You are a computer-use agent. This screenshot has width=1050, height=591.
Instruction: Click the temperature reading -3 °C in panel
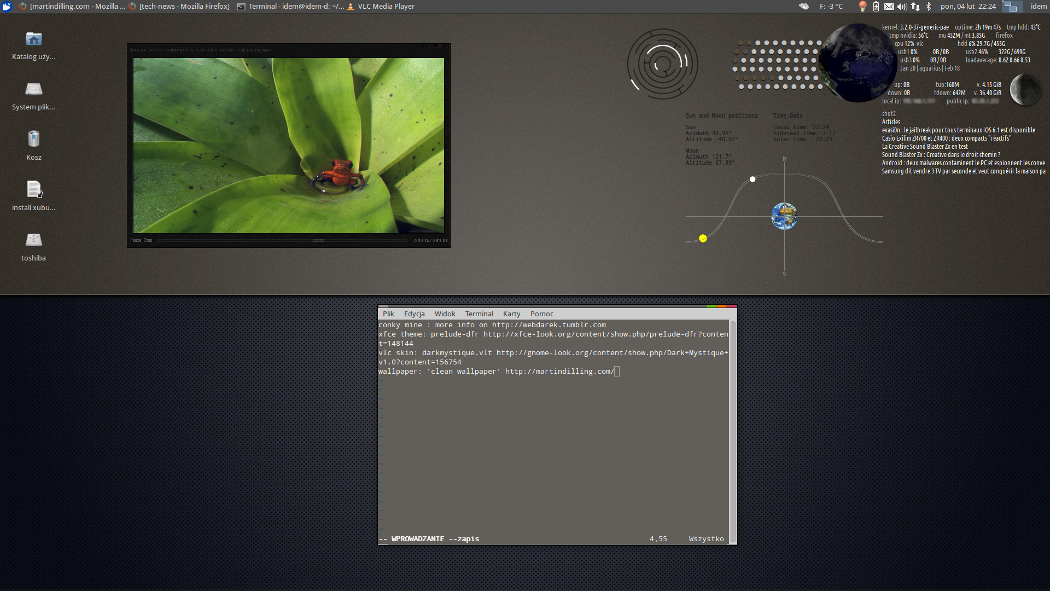(x=831, y=6)
